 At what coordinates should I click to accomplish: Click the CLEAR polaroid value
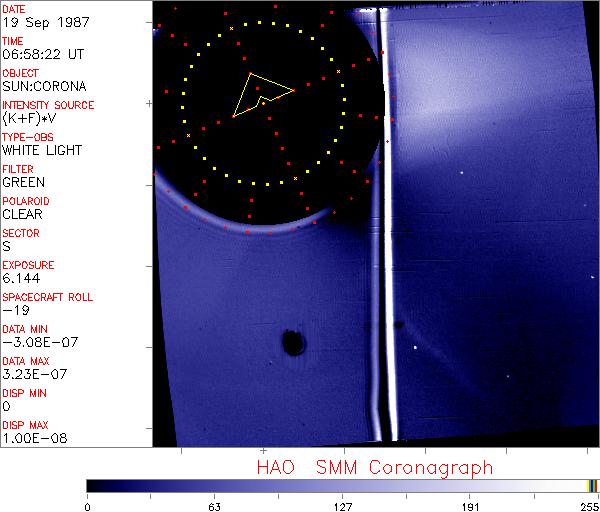(x=23, y=214)
